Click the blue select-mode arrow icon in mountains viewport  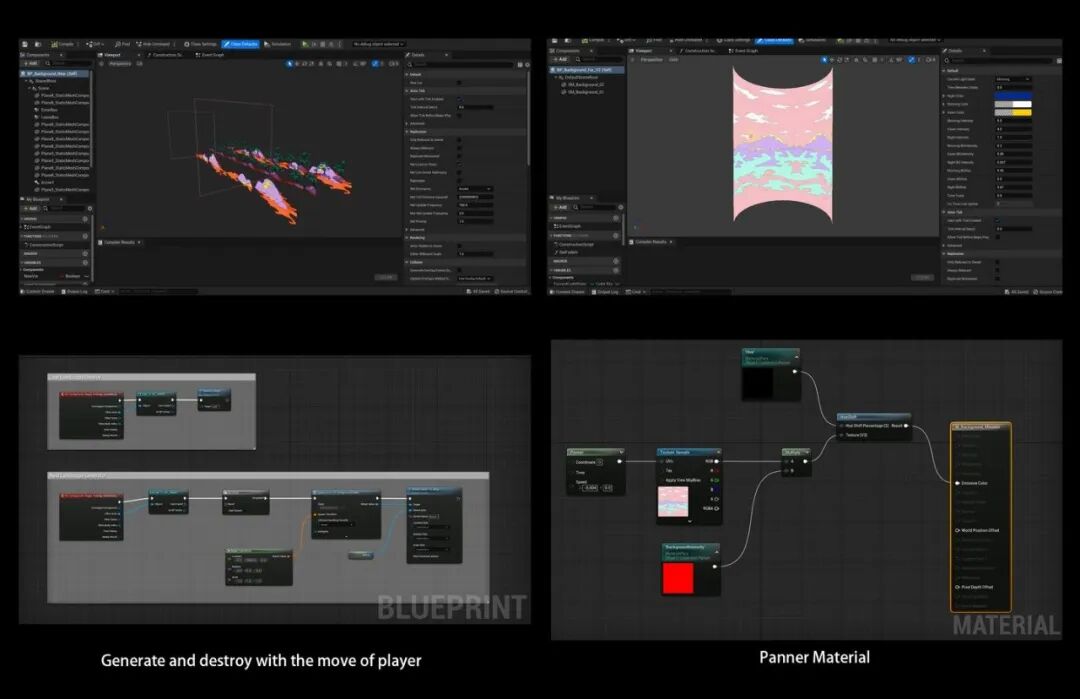(289, 63)
